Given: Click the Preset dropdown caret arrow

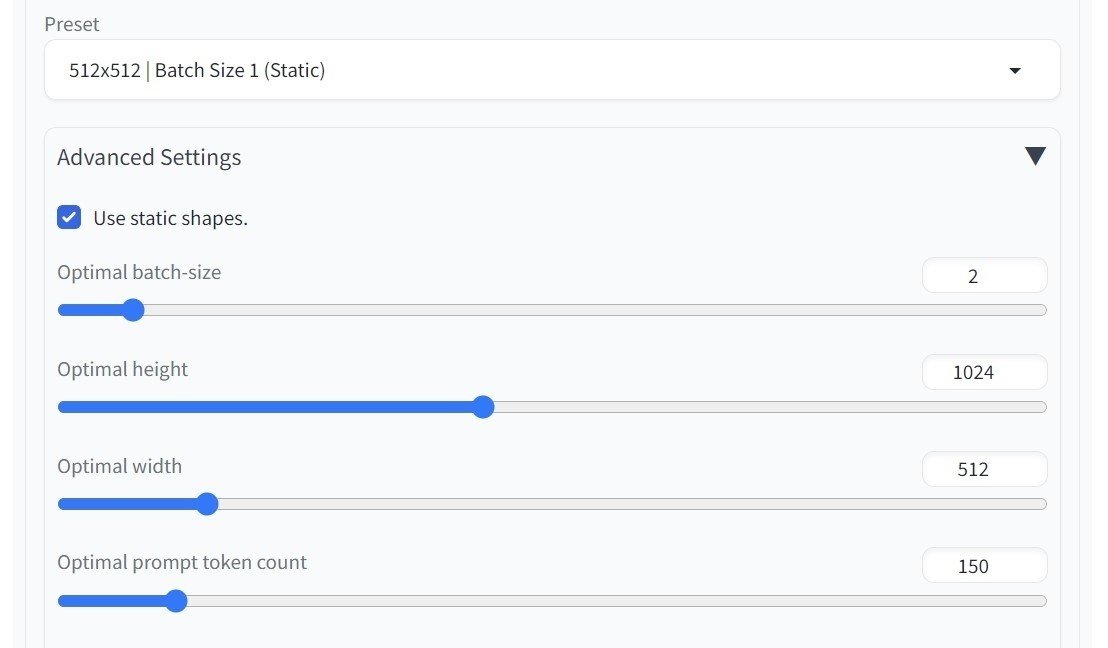Looking at the screenshot, I should 1015,71.
